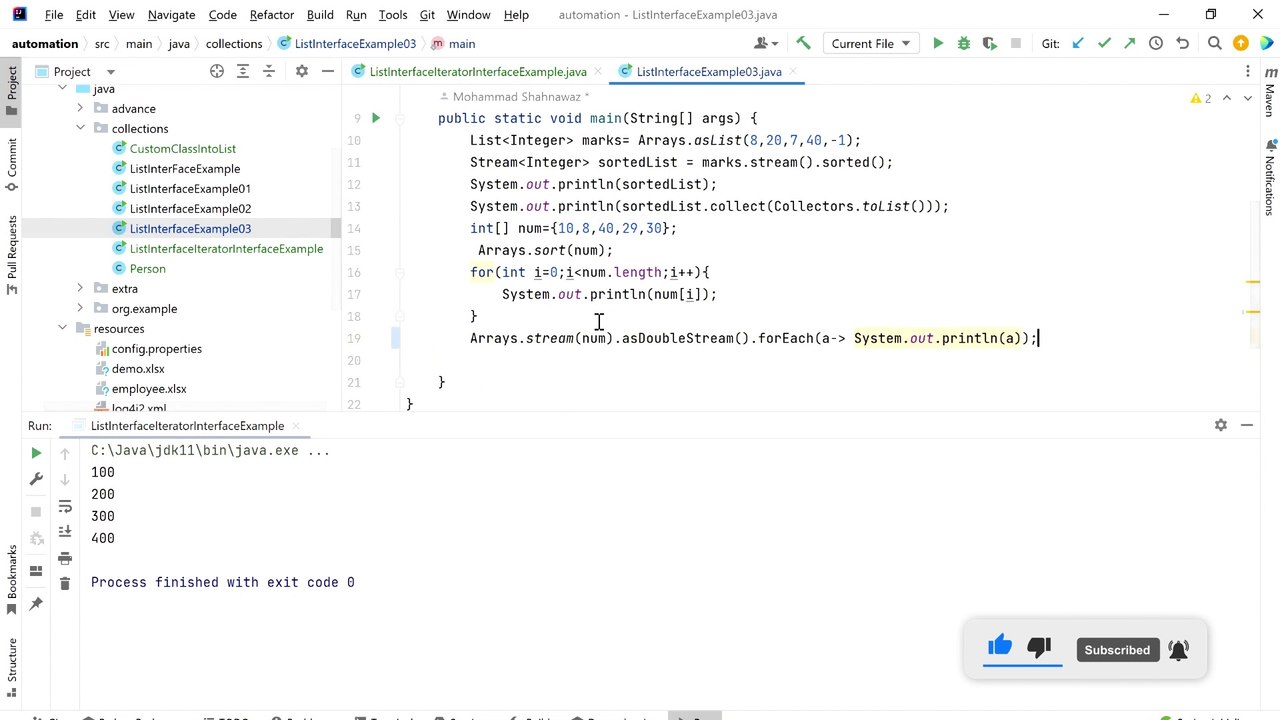Click the Subscribed button
The height and width of the screenshot is (720, 1280).
click(1117, 650)
